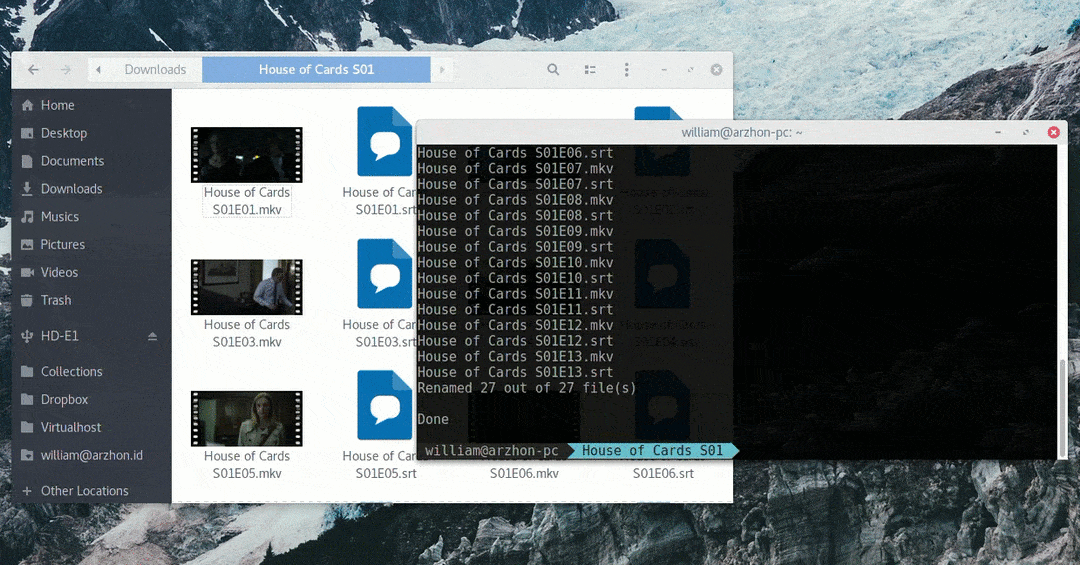Click the 'Renamed 27 out of 27 file(s)' line

527,388
